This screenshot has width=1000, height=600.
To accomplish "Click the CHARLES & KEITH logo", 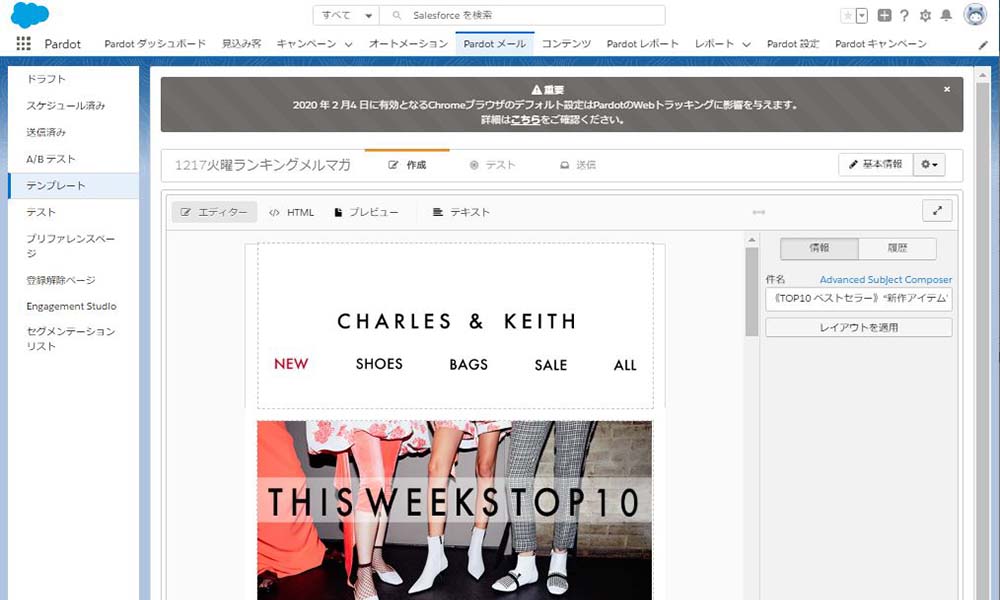I will click(x=457, y=321).
